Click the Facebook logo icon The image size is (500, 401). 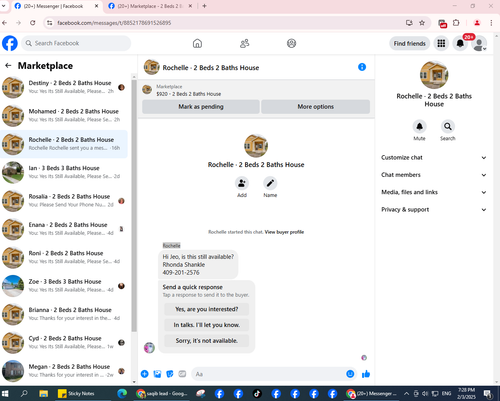[10, 43]
